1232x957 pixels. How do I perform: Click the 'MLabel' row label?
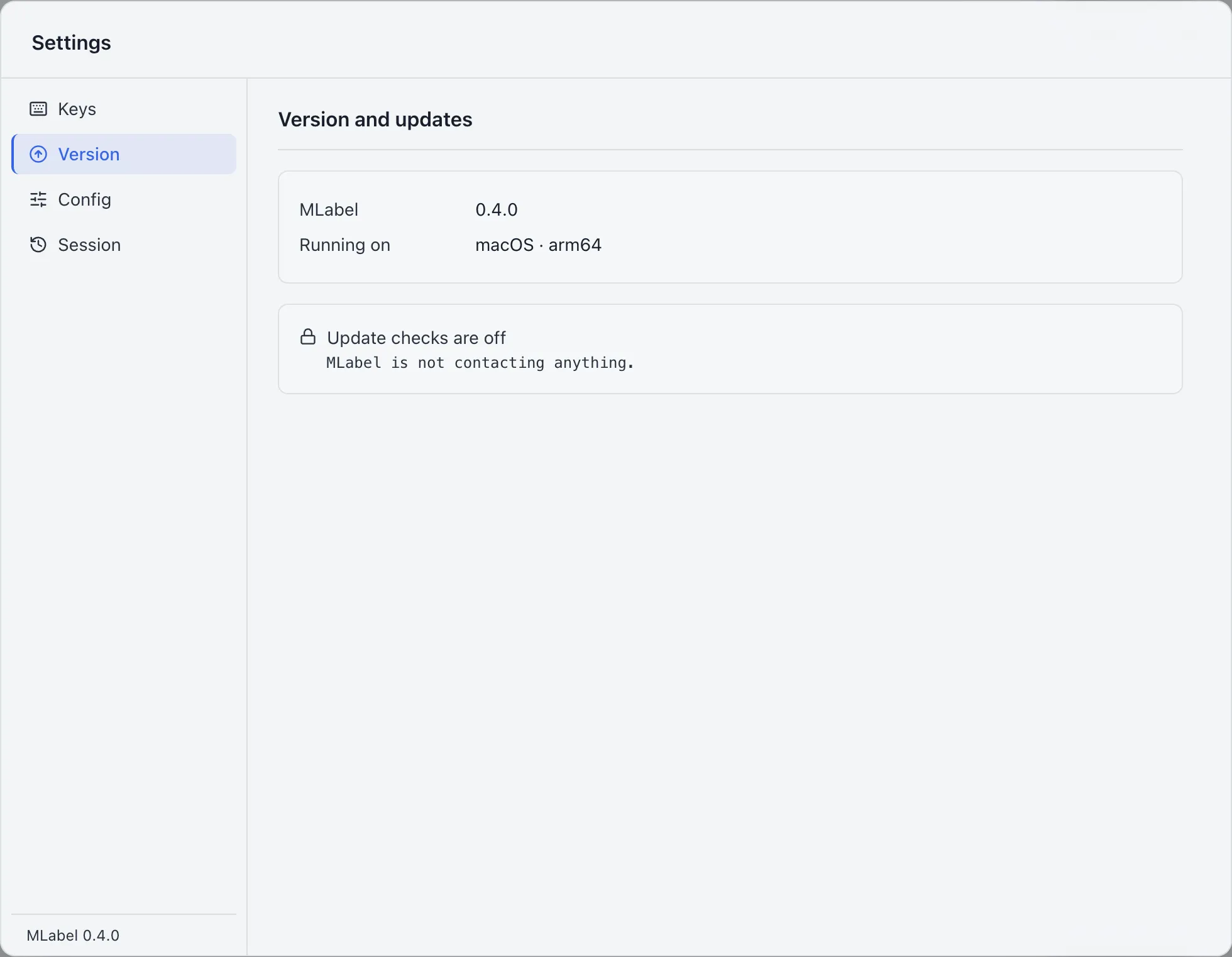coord(329,209)
